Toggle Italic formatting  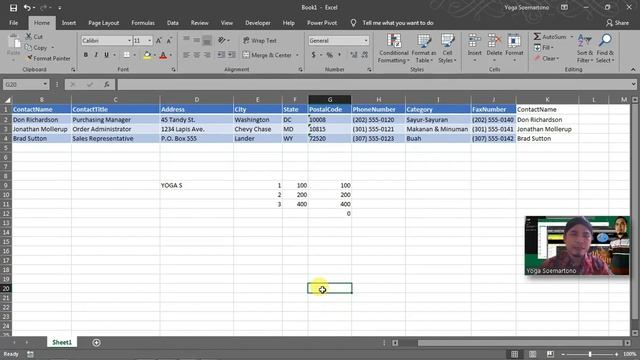[96, 55]
